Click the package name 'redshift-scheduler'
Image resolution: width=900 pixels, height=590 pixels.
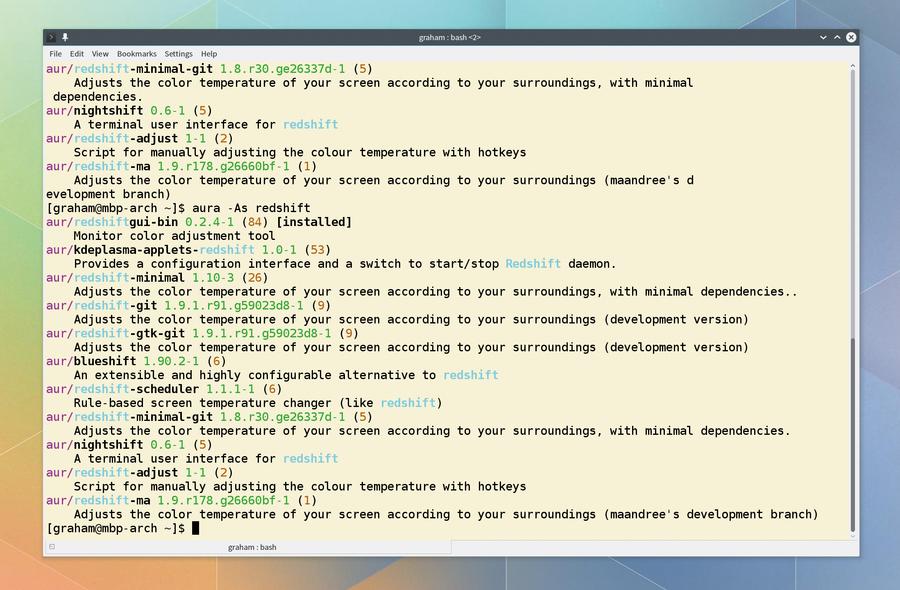(136, 389)
